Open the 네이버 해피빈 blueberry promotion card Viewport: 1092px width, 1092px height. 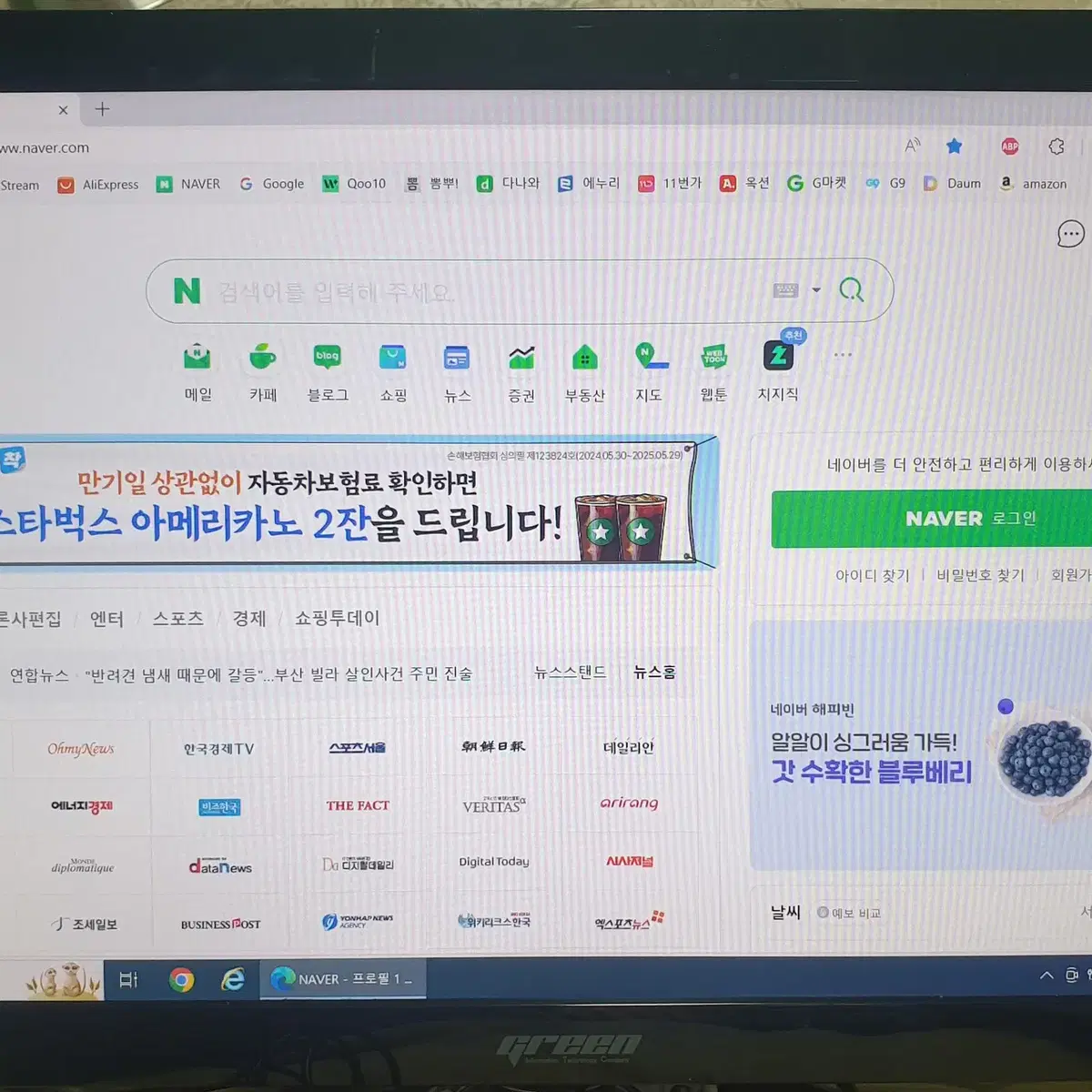tap(921, 746)
